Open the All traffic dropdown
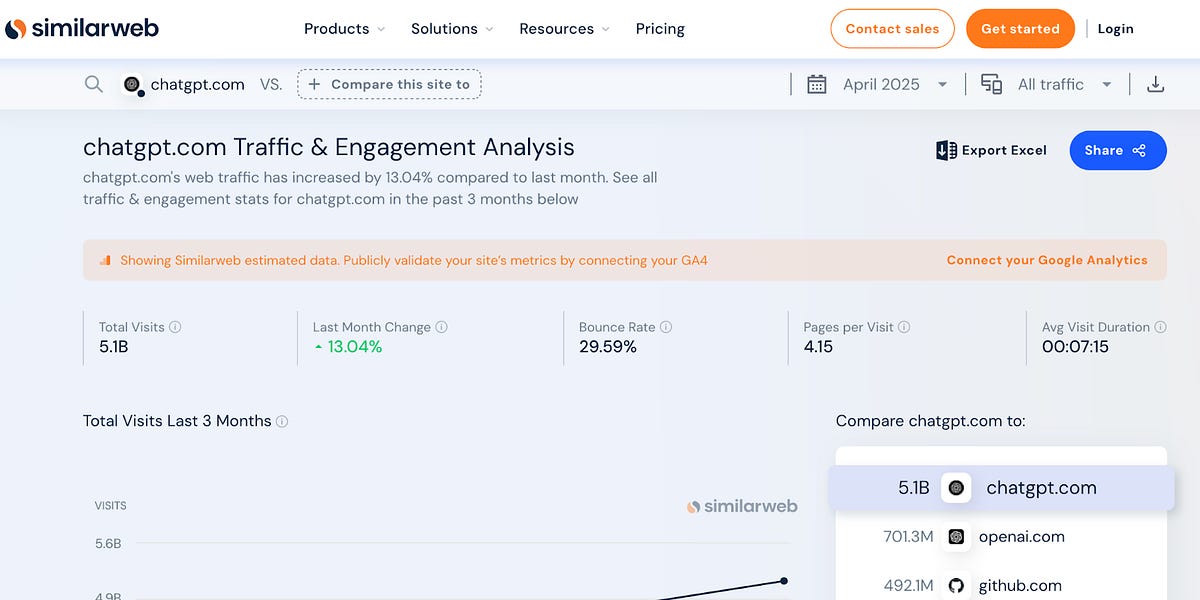This screenshot has width=1200, height=600. [1064, 85]
